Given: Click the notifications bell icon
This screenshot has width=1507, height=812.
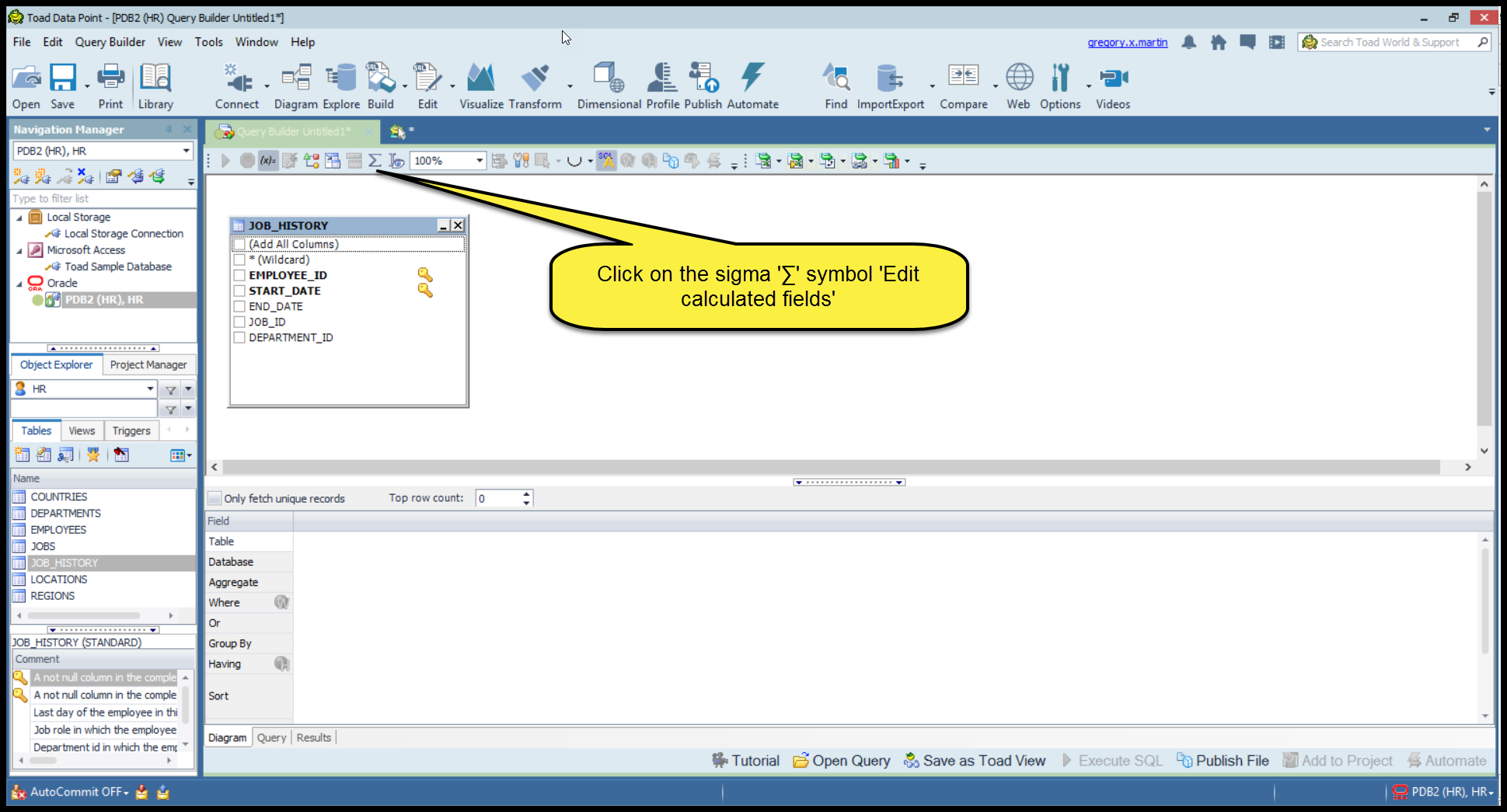Looking at the screenshot, I should (x=1189, y=42).
